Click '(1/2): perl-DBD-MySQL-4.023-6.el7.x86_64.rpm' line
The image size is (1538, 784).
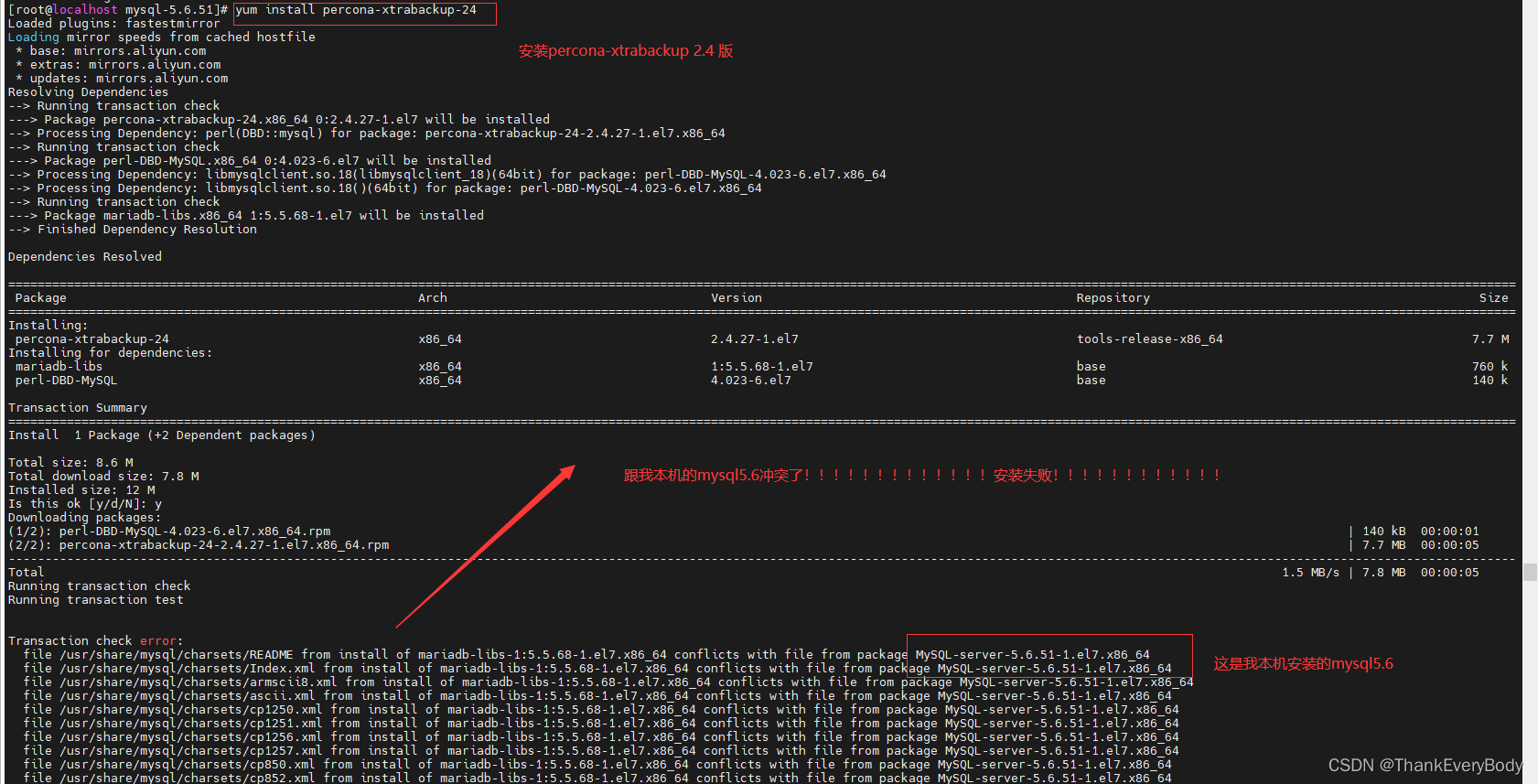(x=169, y=532)
